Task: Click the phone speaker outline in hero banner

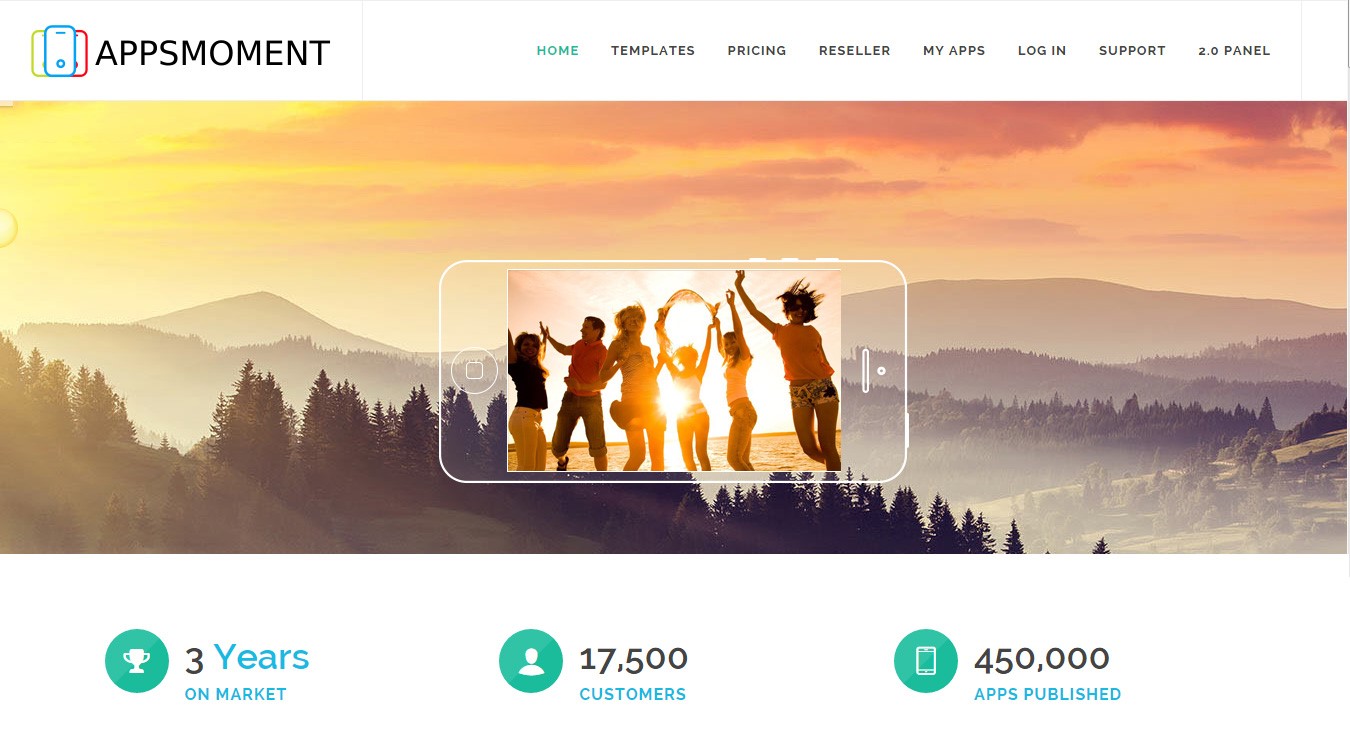Action: pos(866,370)
